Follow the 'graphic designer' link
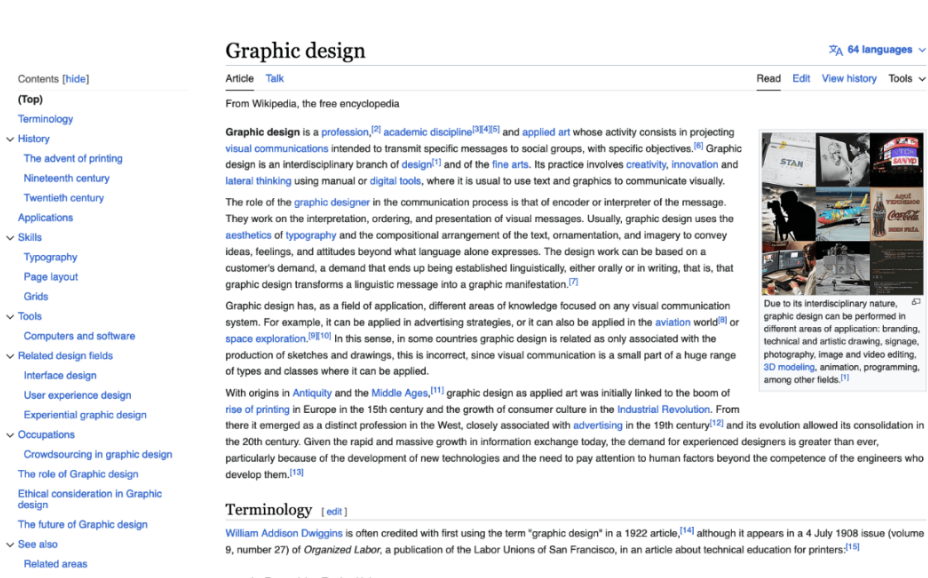The height and width of the screenshot is (578, 928). point(331,202)
